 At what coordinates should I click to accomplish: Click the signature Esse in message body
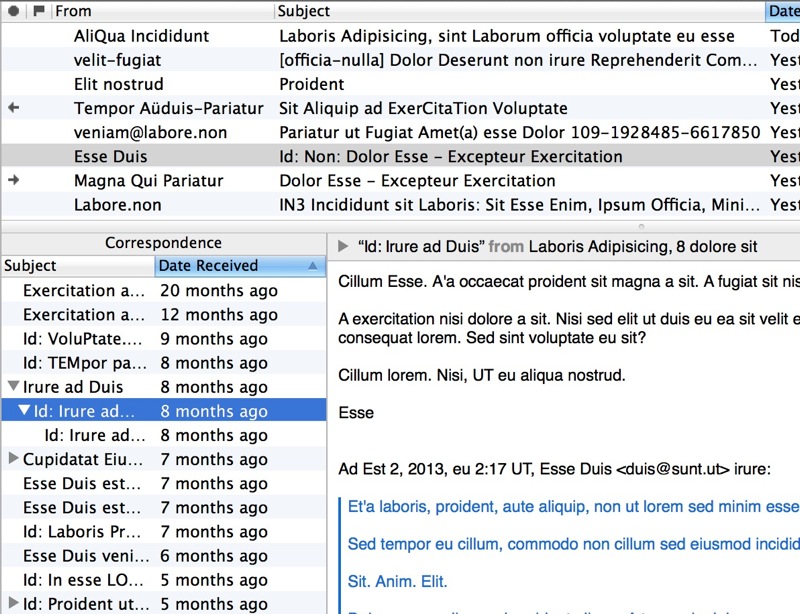[x=356, y=412]
